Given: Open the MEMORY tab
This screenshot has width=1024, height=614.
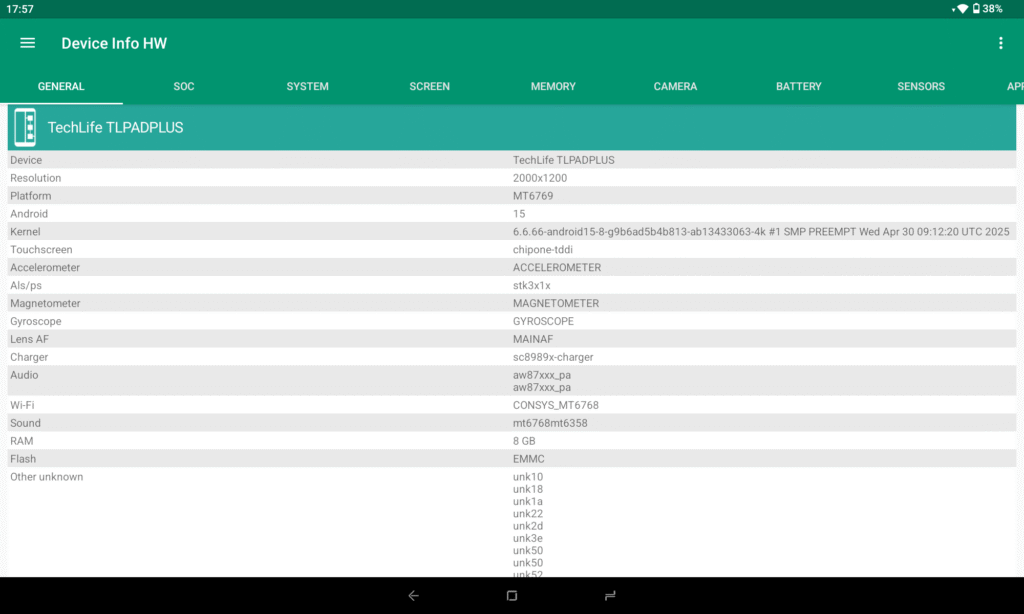Looking at the screenshot, I should [553, 87].
